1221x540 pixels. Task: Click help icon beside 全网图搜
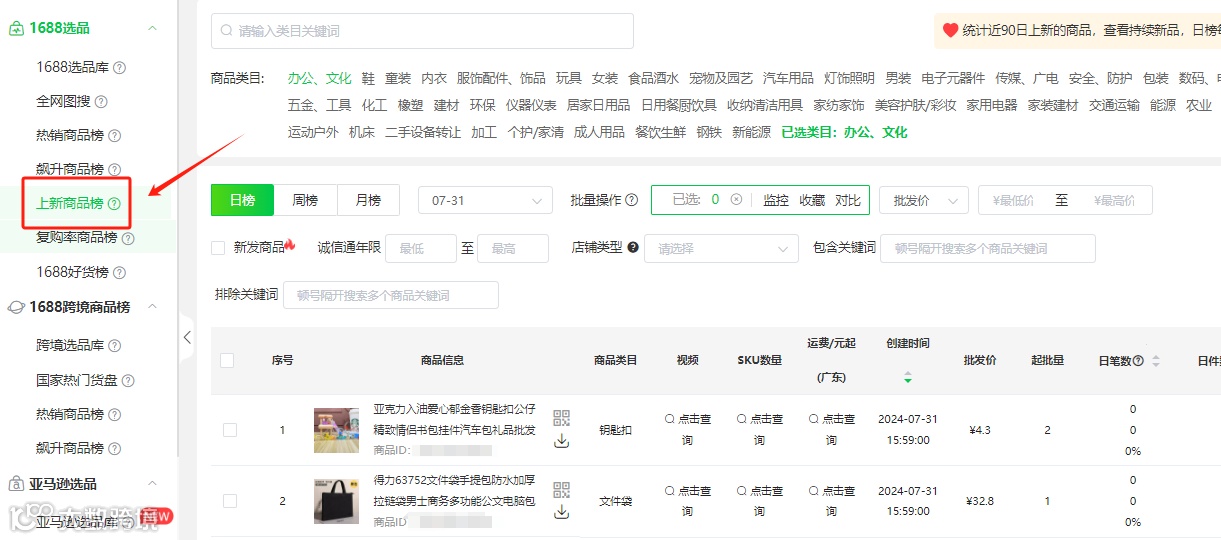pos(101,102)
